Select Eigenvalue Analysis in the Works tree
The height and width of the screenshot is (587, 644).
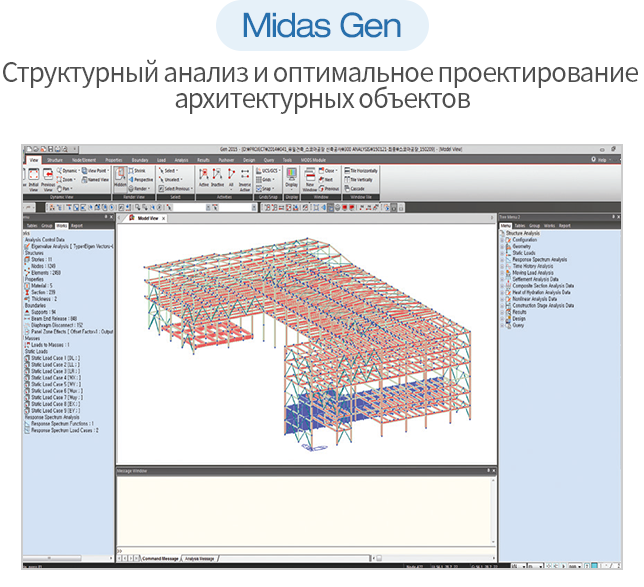[x=71, y=246]
